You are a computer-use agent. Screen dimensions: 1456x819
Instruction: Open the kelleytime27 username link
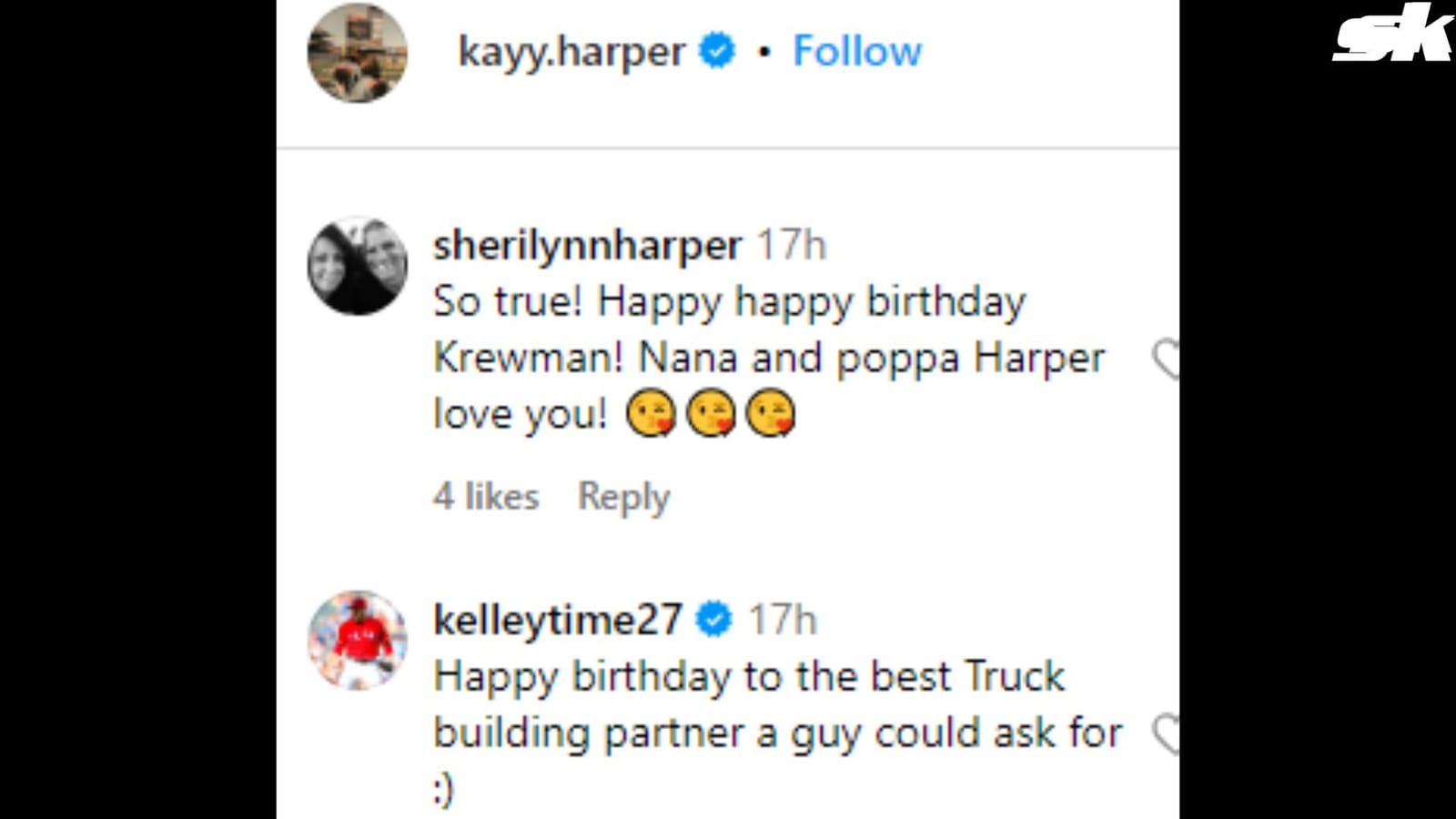[558, 620]
